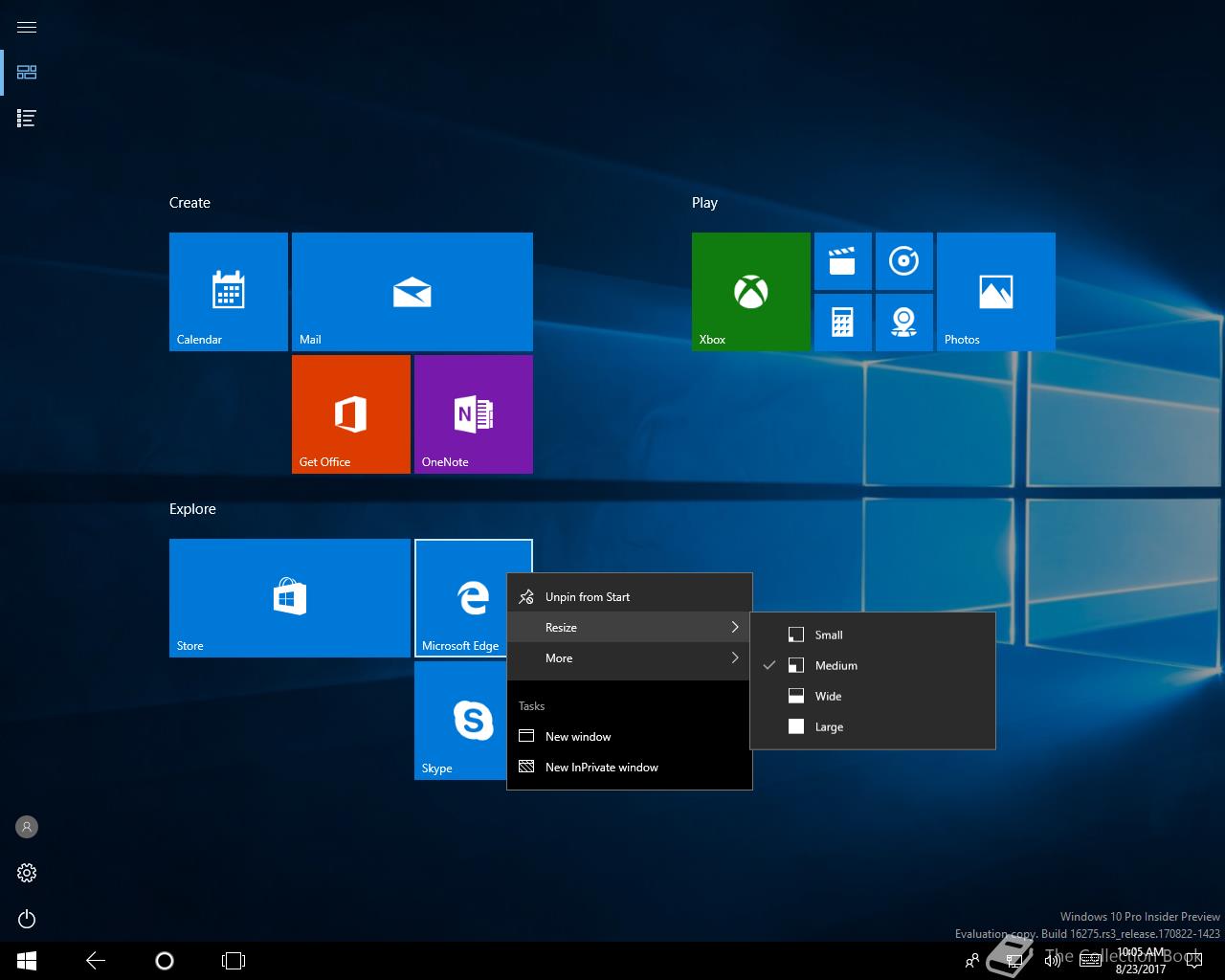Expand the Resize submenu arrow
The width and height of the screenshot is (1225, 980).
click(735, 627)
